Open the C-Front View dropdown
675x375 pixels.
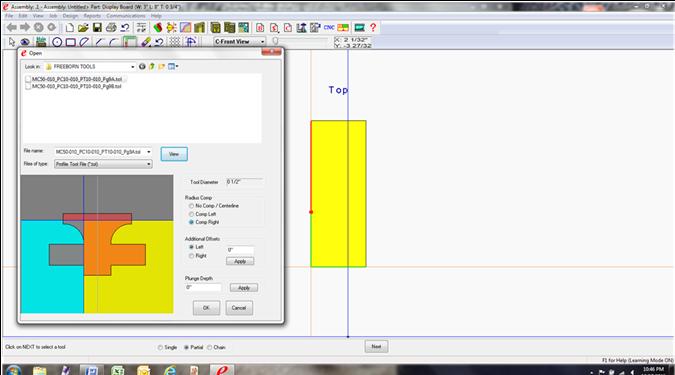[x=263, y=42]
